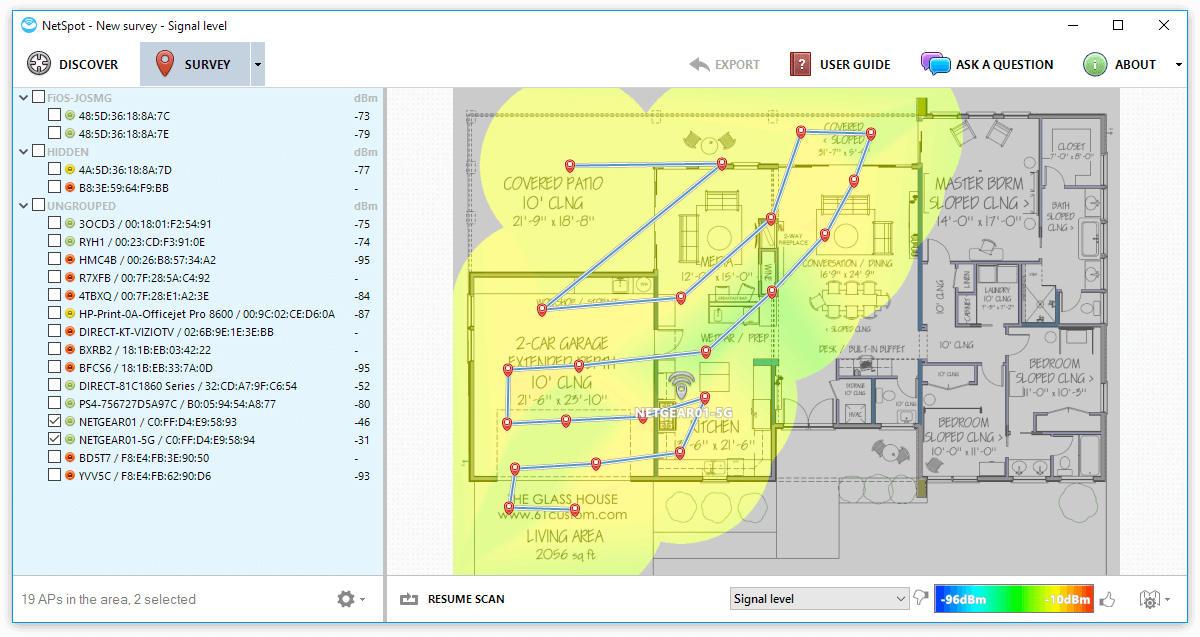Image resolution: width=1200 pixels, height=637 pixels.
Task: Click the signal icon next to 3OCD3
Action: 70,224
